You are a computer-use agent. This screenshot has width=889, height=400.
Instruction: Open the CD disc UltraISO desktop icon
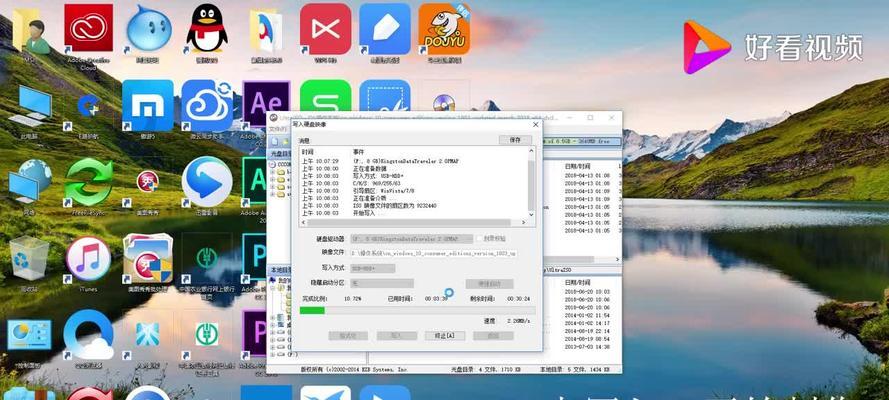tap(444, 101)
